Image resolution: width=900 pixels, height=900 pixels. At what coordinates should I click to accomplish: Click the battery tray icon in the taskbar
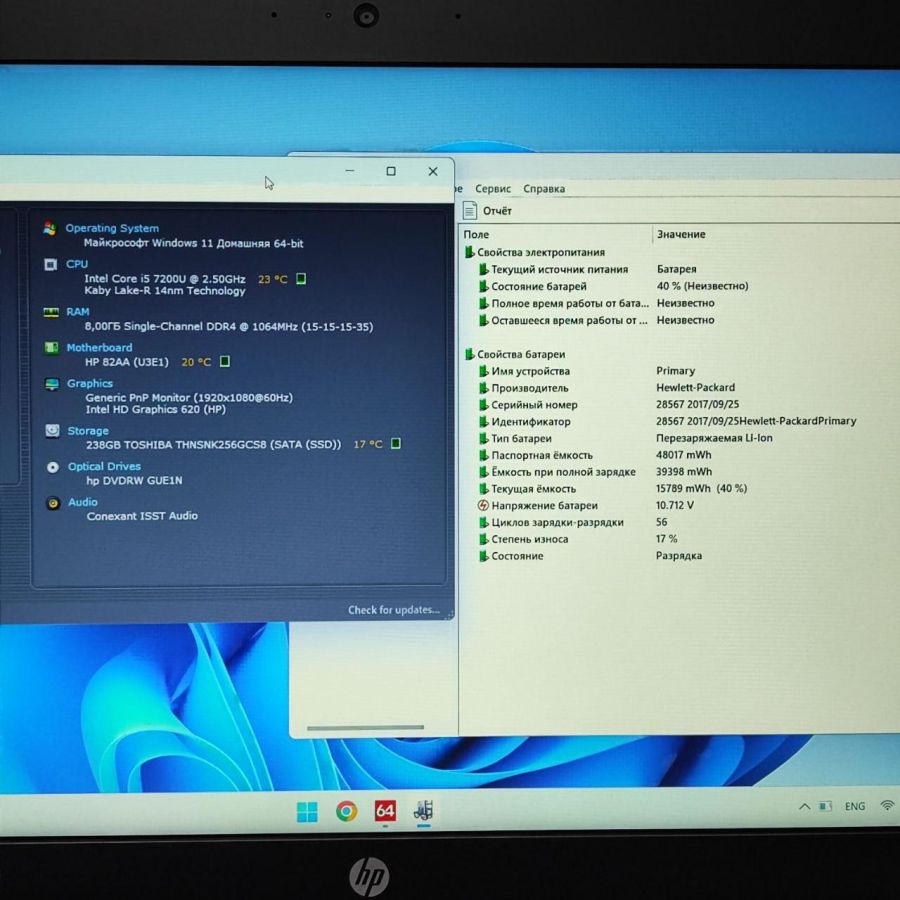click(825, 806)
